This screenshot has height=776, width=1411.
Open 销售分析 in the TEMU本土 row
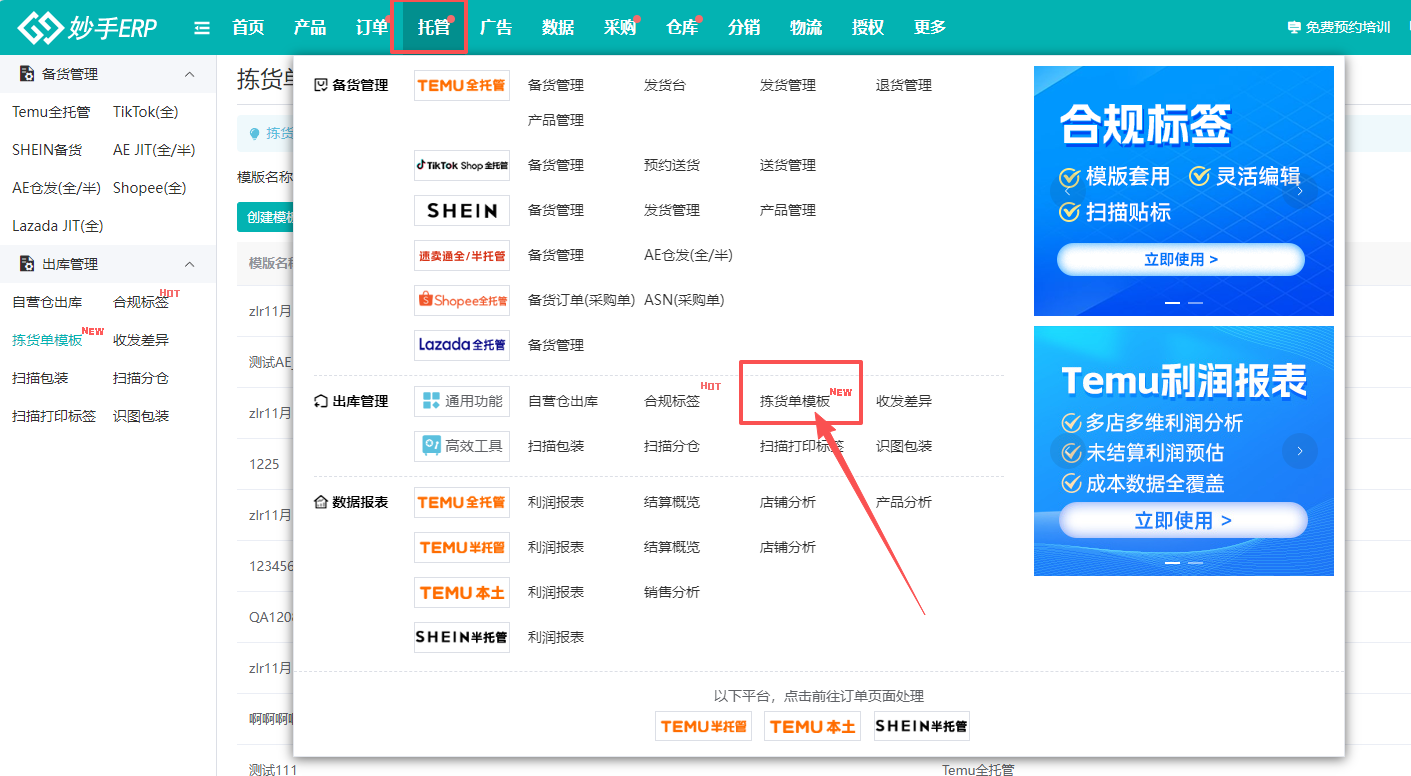pos(672,592)
